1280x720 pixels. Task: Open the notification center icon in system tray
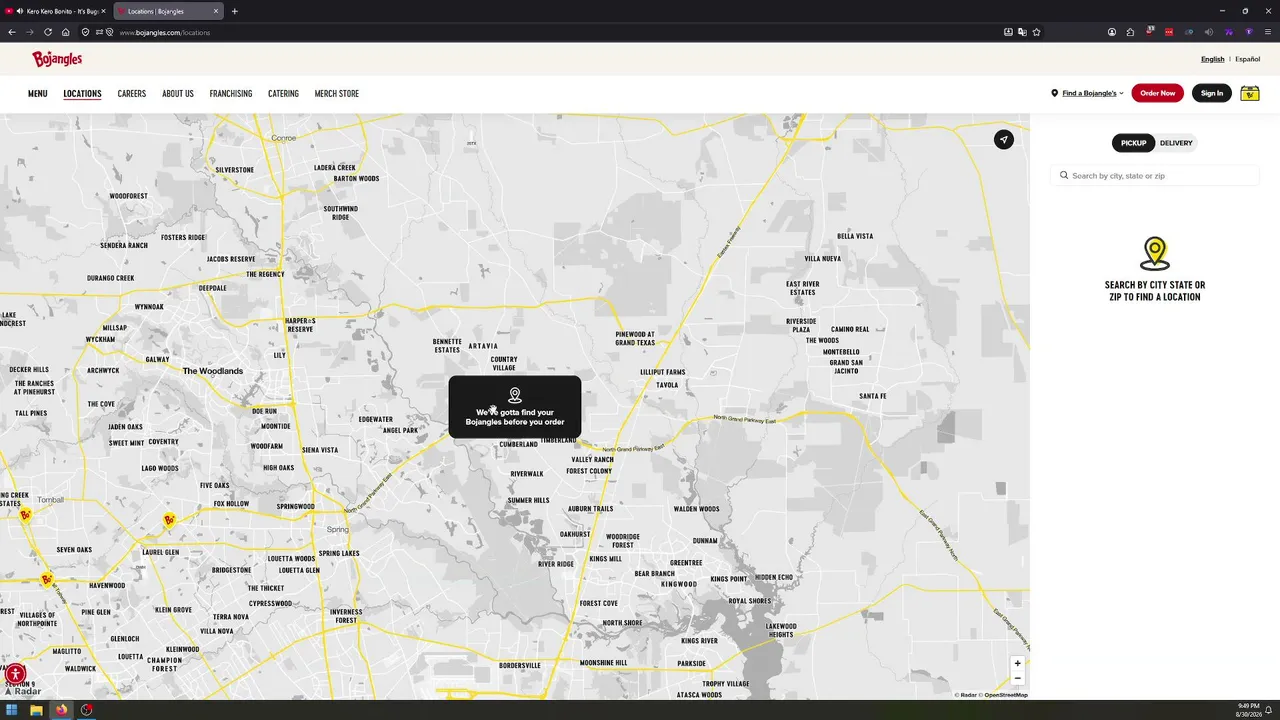1268,710
